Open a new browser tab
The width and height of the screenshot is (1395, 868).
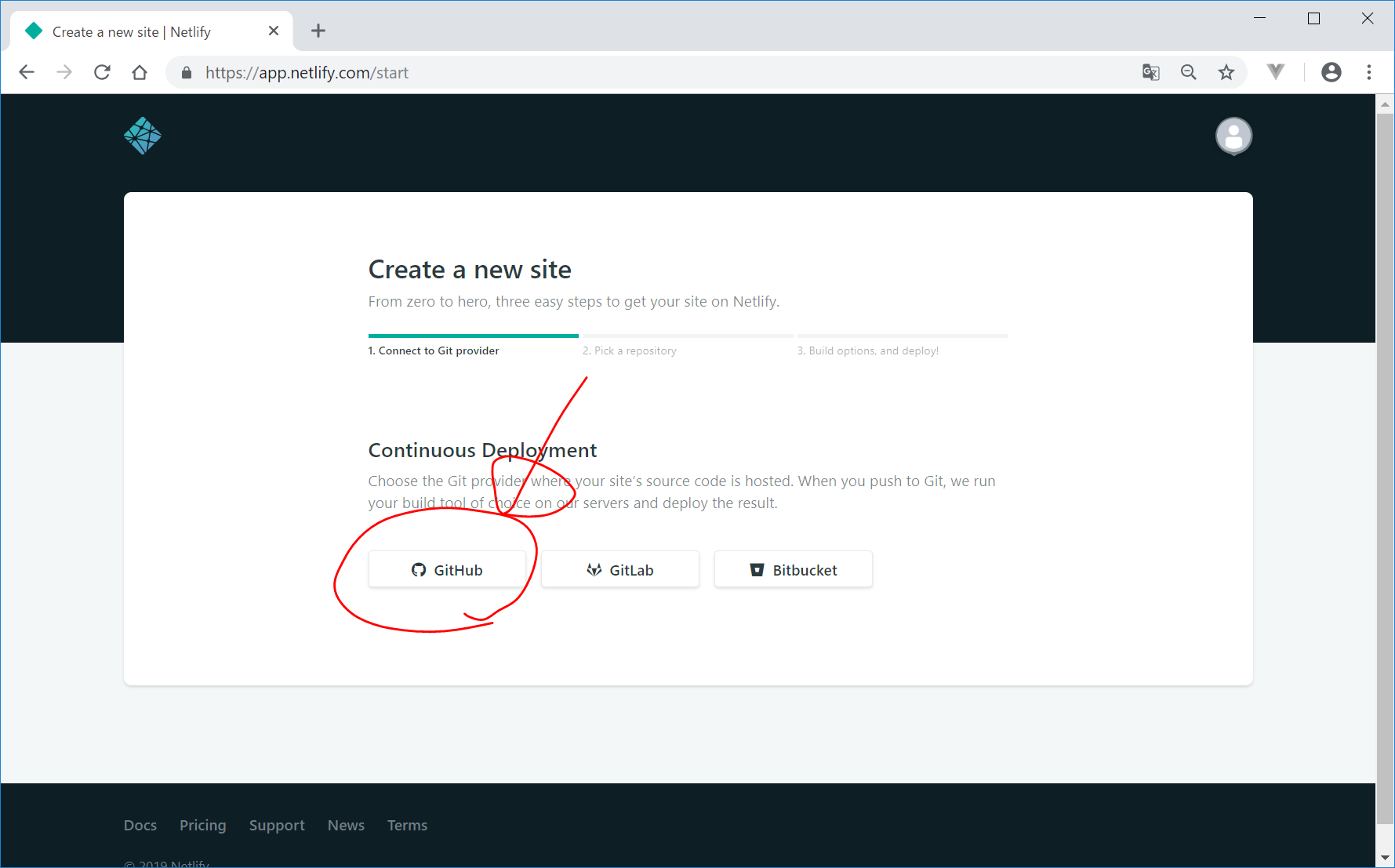pos(318,31)
